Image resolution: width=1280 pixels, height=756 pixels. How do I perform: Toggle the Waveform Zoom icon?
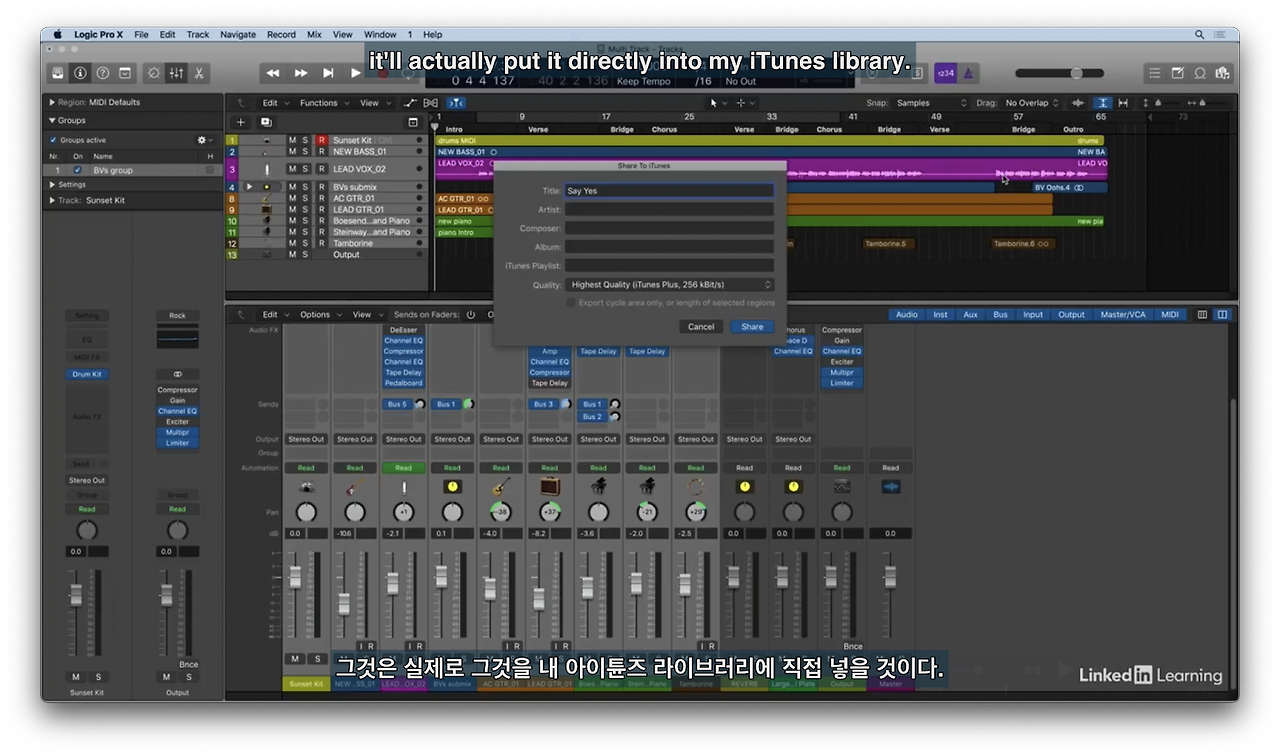[x=1078, y=103]
